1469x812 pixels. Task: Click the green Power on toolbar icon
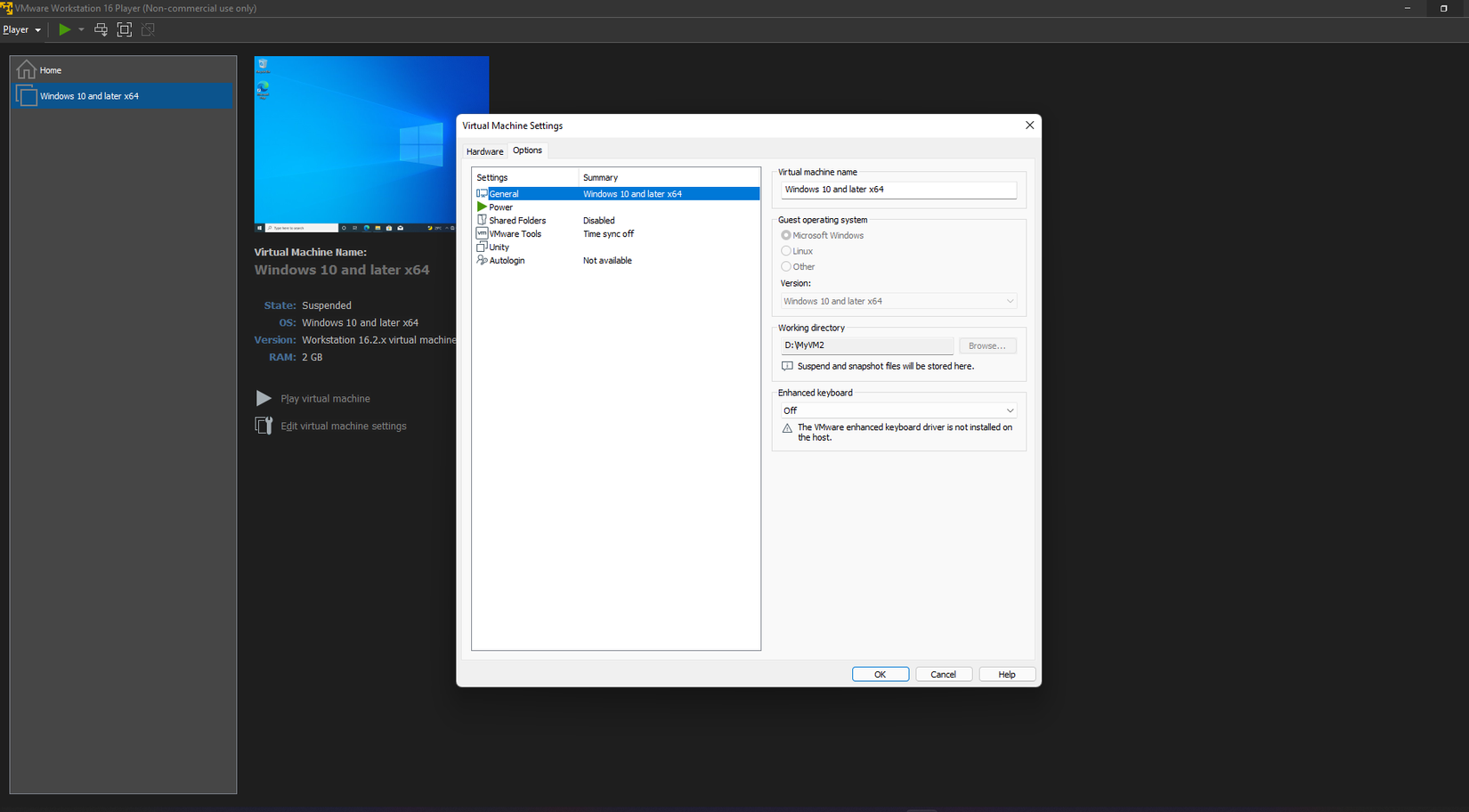(x=64, y=29)
